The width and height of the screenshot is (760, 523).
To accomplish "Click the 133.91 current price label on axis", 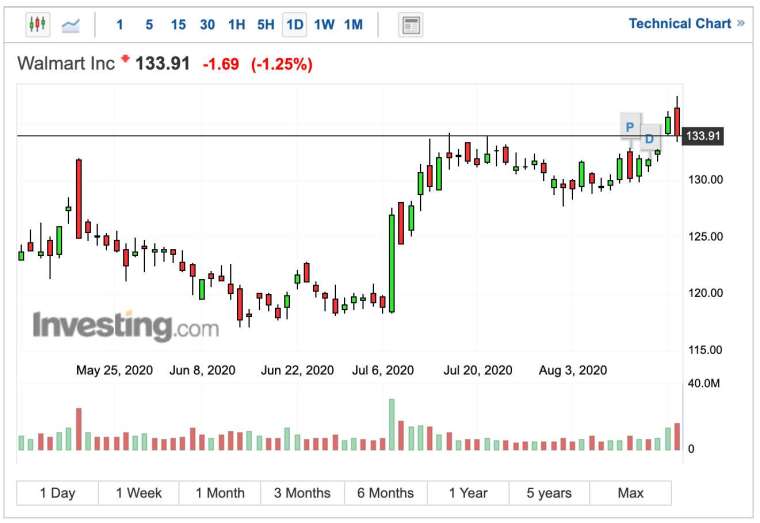I will pyautogui.click(x=703, y=136).
